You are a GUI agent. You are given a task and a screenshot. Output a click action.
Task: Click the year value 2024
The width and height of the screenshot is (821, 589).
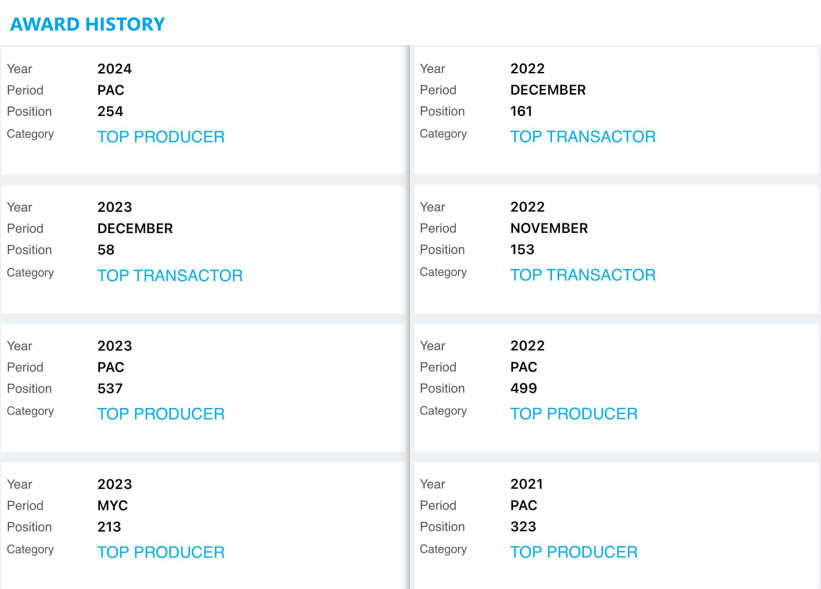click(x=114, y=69)
